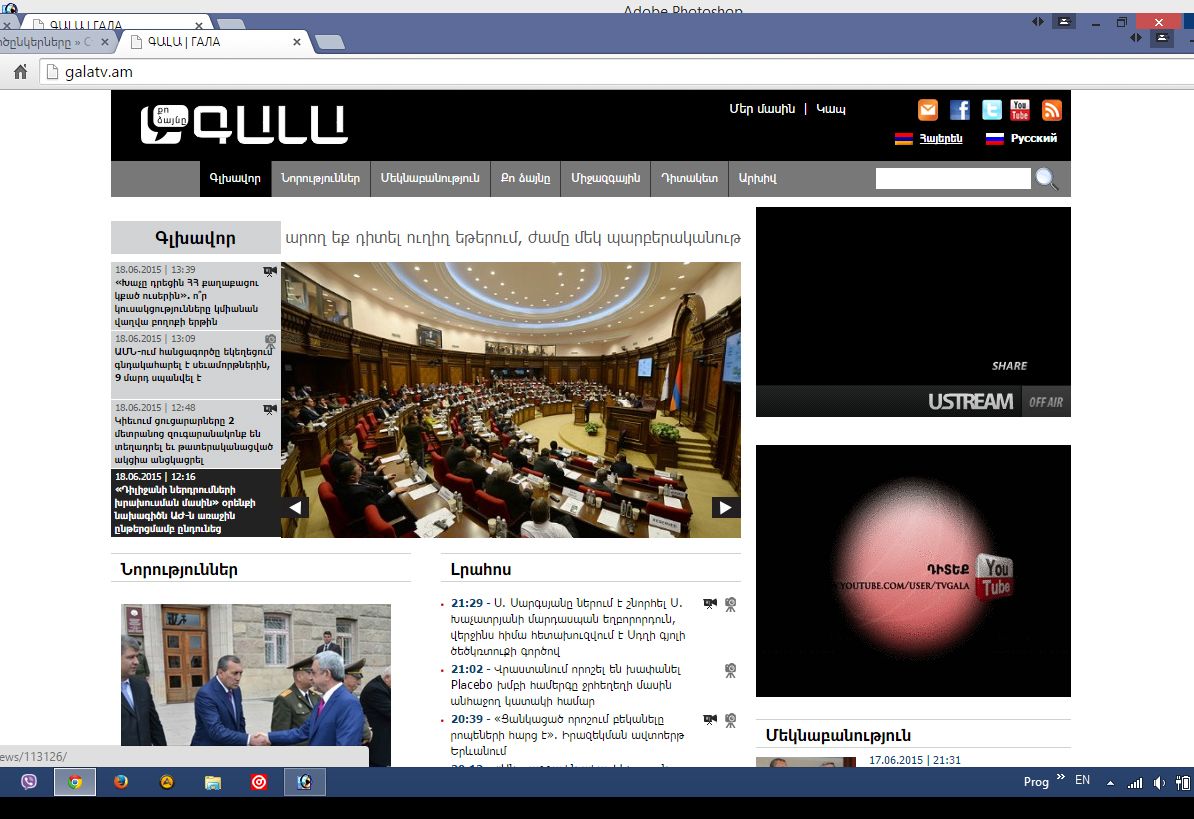Open the 21:02 Placebo news item

(565, 685)
